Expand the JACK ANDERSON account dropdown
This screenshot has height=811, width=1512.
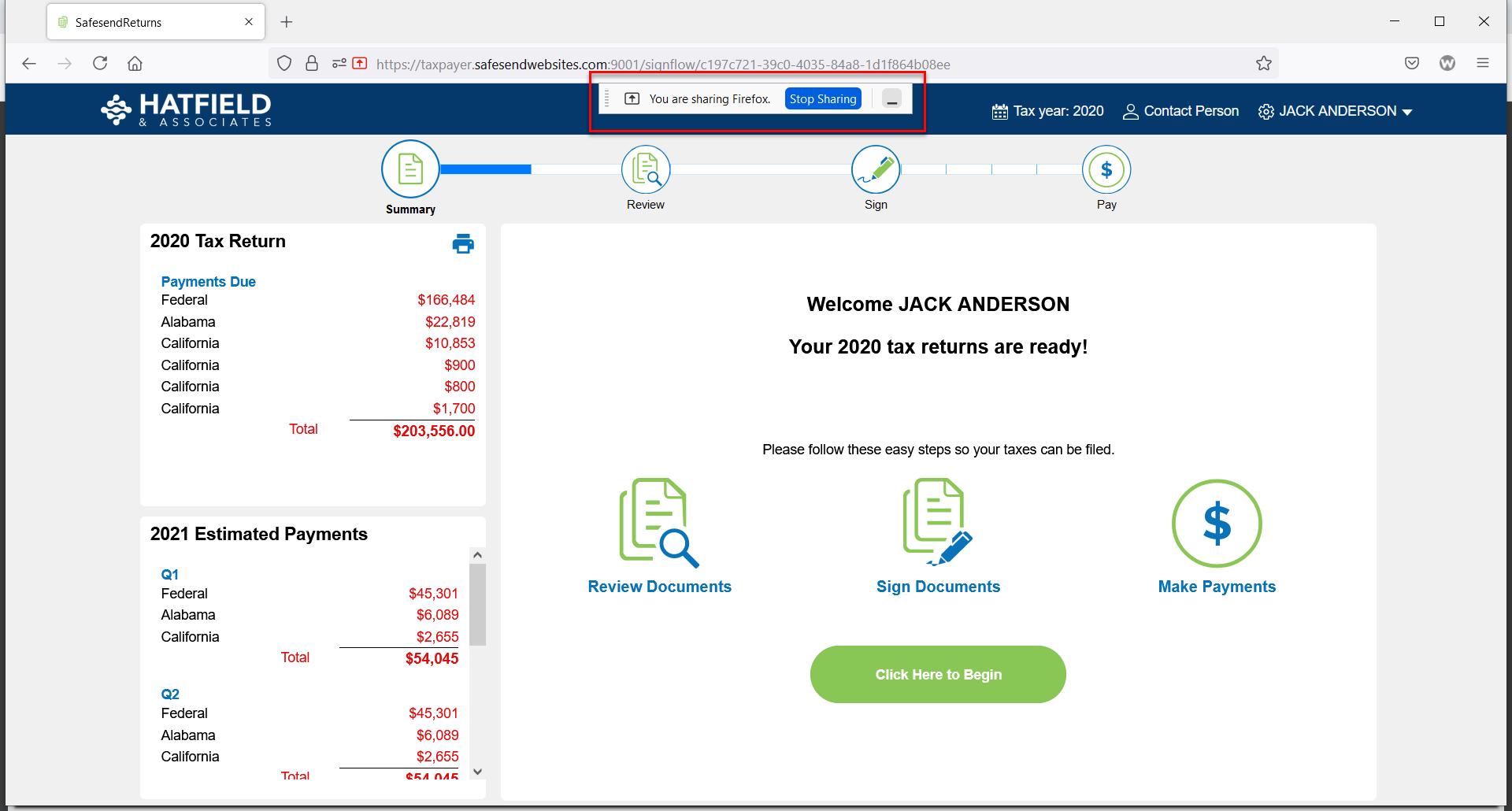point(1336,112)
